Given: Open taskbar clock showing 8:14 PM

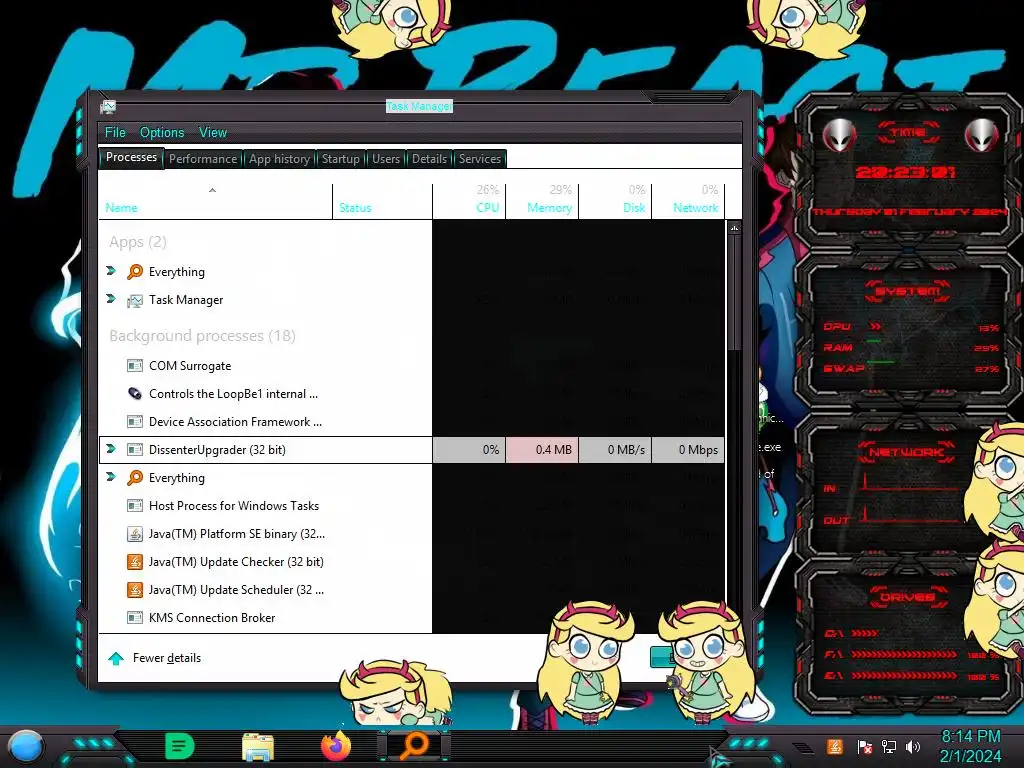Looking at the screenshot, I should (x=970, y=746).
